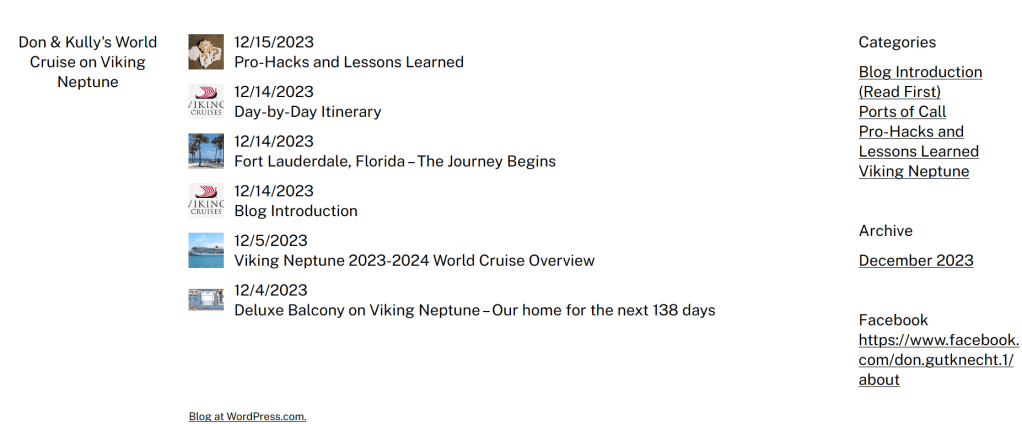Open the Day-by-Day Itinerary post title

click(307, 112)
